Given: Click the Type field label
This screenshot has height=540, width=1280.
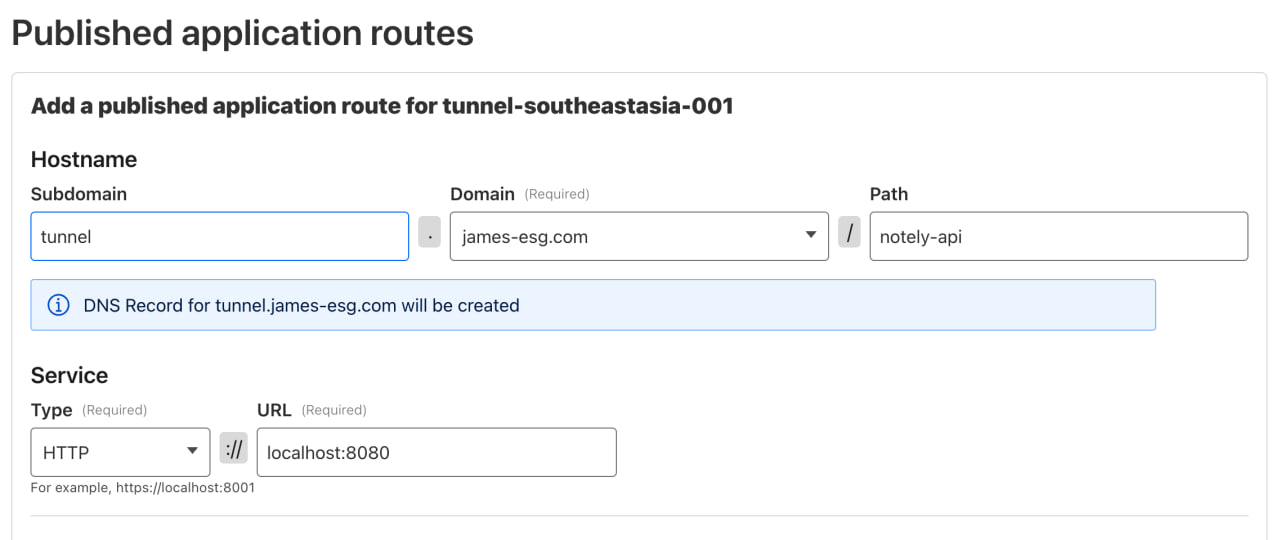Looking at the screenshot, I should tap(52, 410).
